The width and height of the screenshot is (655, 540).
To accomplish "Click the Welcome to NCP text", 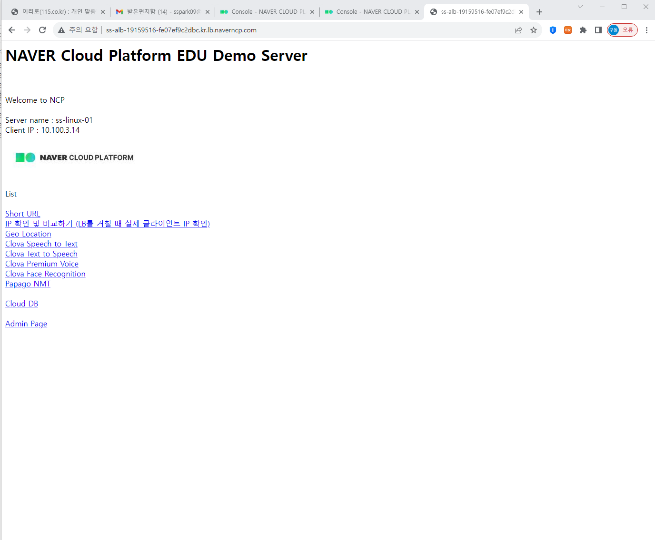I will 35,100.
